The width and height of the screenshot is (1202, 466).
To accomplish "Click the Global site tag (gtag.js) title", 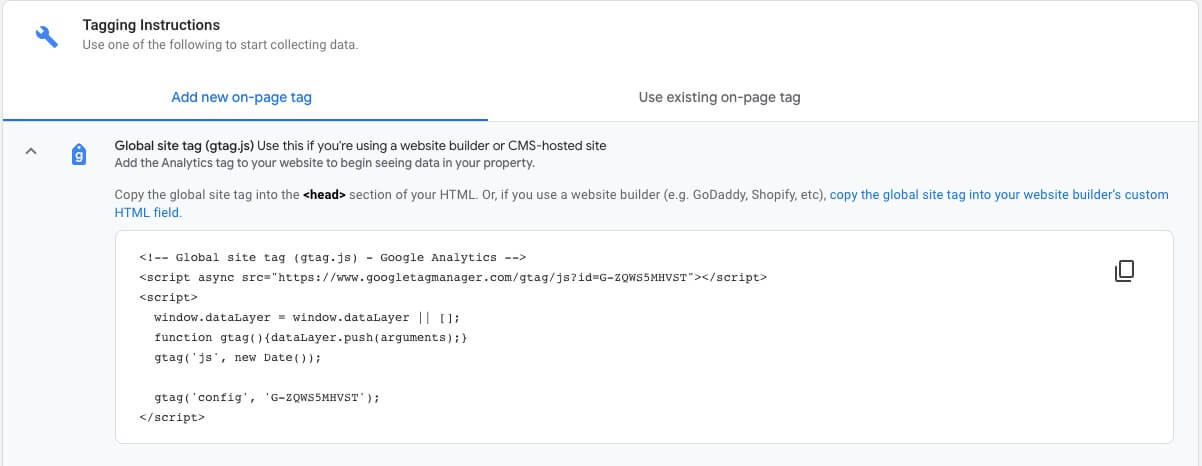I will tap(183, 145).
